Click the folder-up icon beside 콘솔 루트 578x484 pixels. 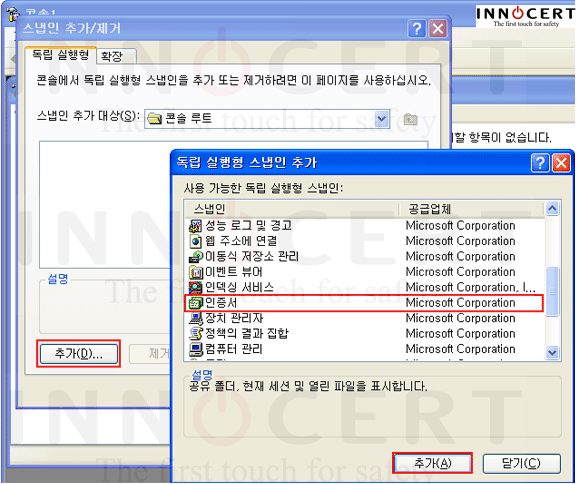(x=410, y=119)
